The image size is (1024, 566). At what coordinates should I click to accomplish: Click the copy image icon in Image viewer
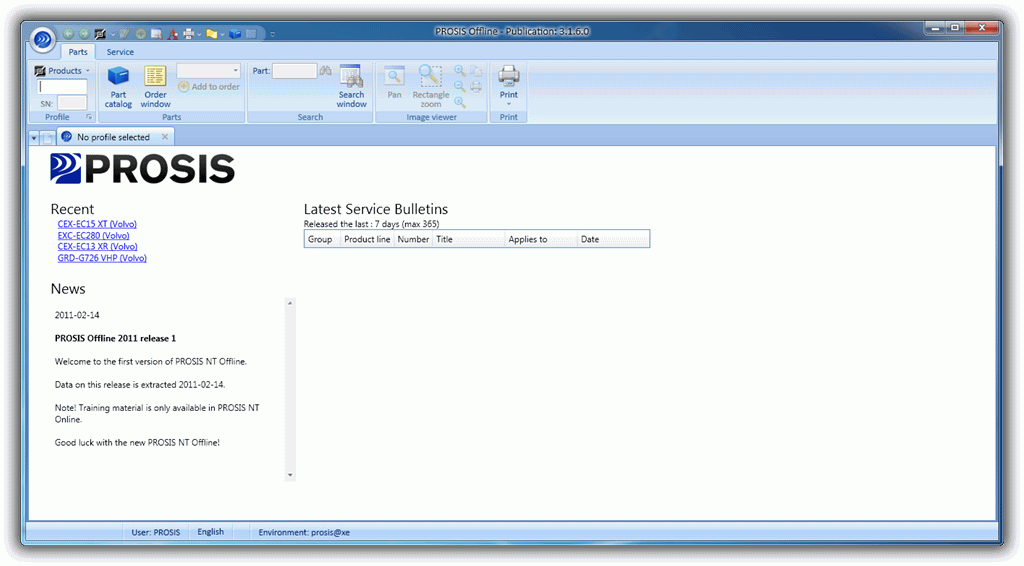point(476,71)
